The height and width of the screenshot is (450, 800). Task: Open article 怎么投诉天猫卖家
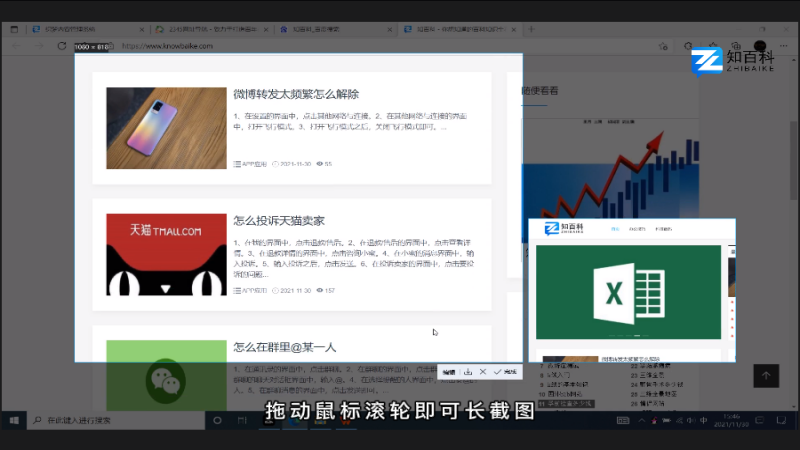[279, 220]
